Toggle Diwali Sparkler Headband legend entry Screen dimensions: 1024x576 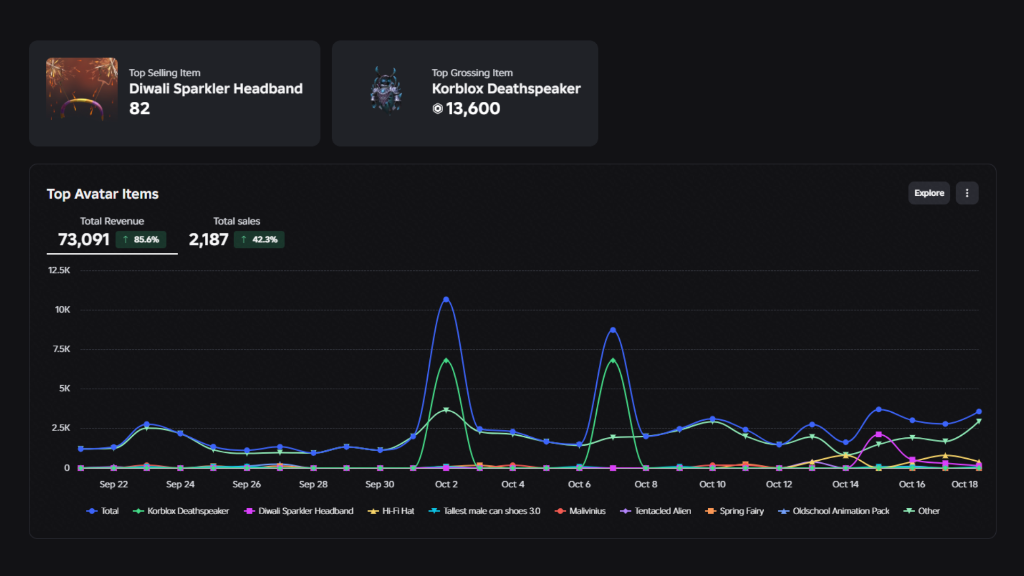298,511
